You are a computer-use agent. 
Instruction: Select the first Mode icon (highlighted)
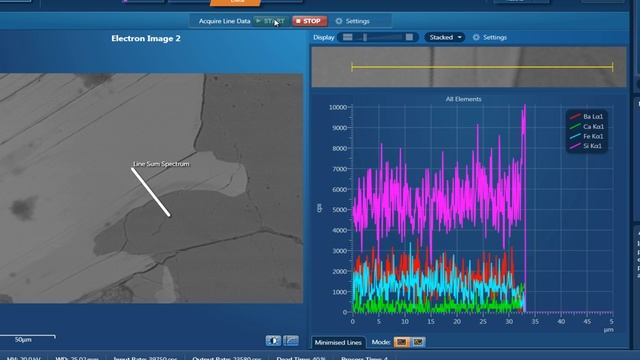tap(401, 342)
